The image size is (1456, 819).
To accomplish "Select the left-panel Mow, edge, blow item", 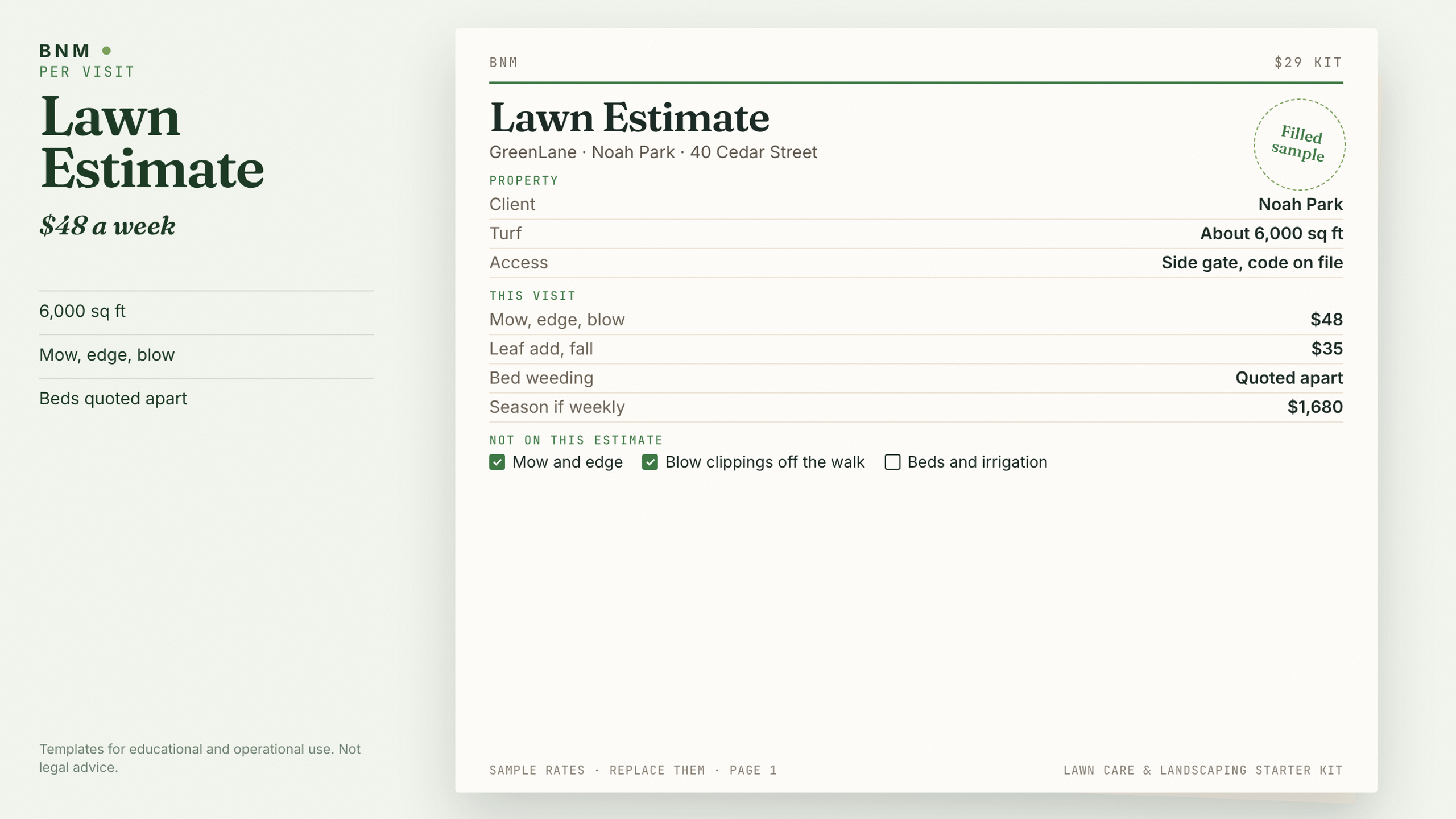I will (x=107, y=355).
